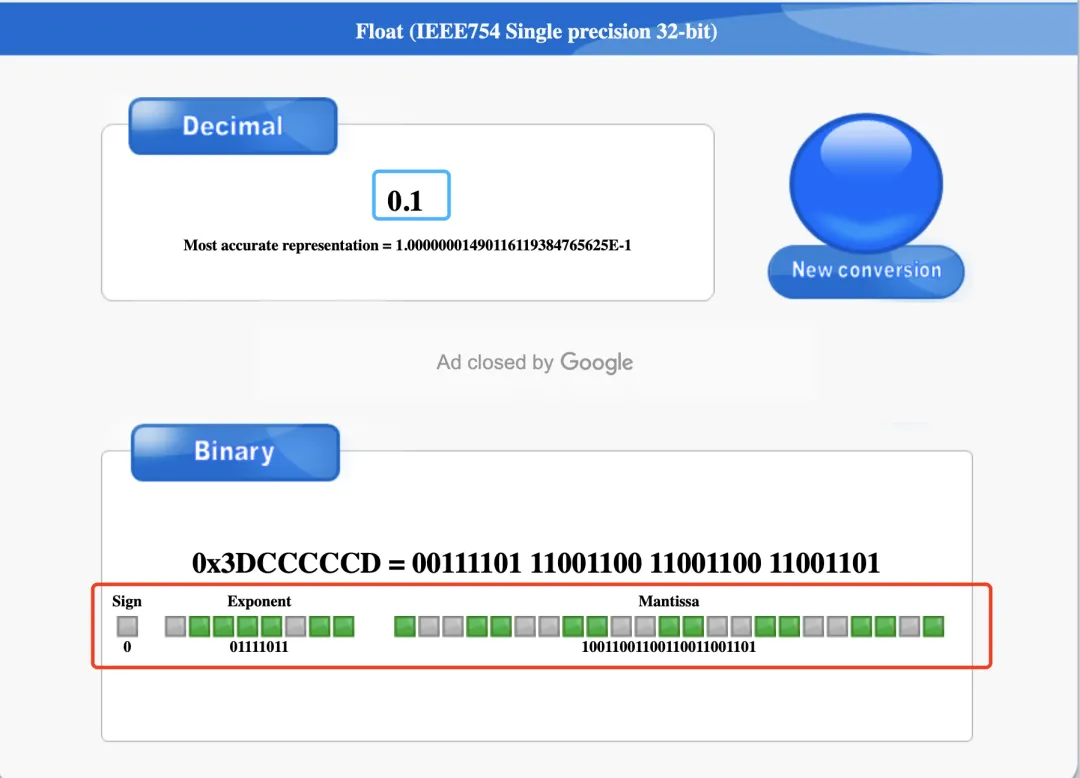Click the decimal input field showing 0.1
The width and height of the screenshot is (1080, 778).
pyautogui.click(x=411, y=196)
